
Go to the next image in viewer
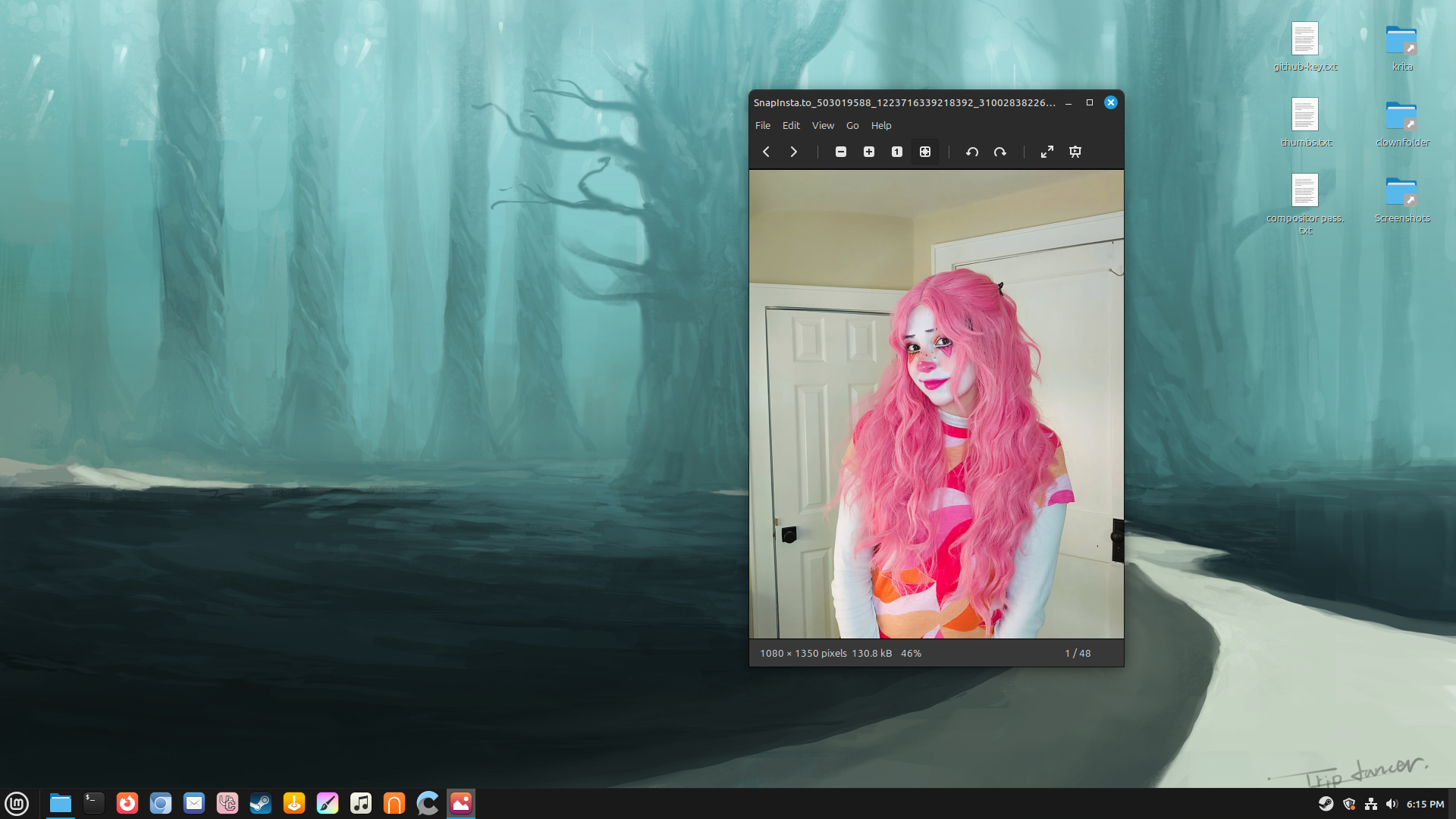pyautogui.click(x=794, y=152)
